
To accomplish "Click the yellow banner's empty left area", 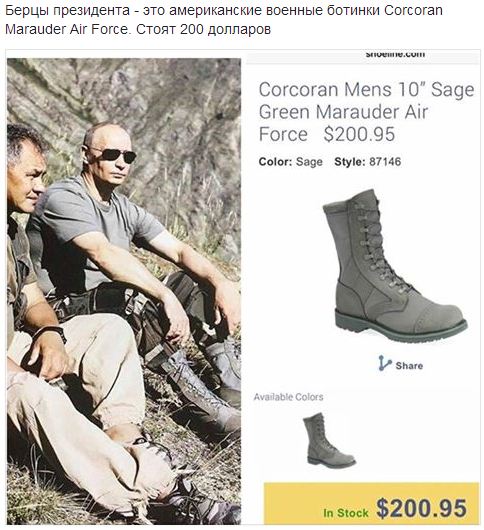I will [x=293, y=500].
